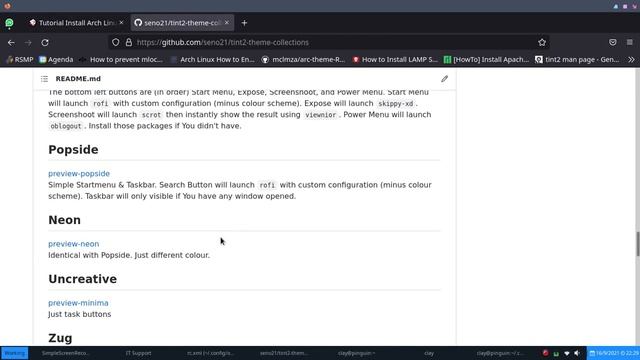Open the RSMP bookmark
This screenshot has height=360, width=640.
pyautogui.click(x=20, y=60)
